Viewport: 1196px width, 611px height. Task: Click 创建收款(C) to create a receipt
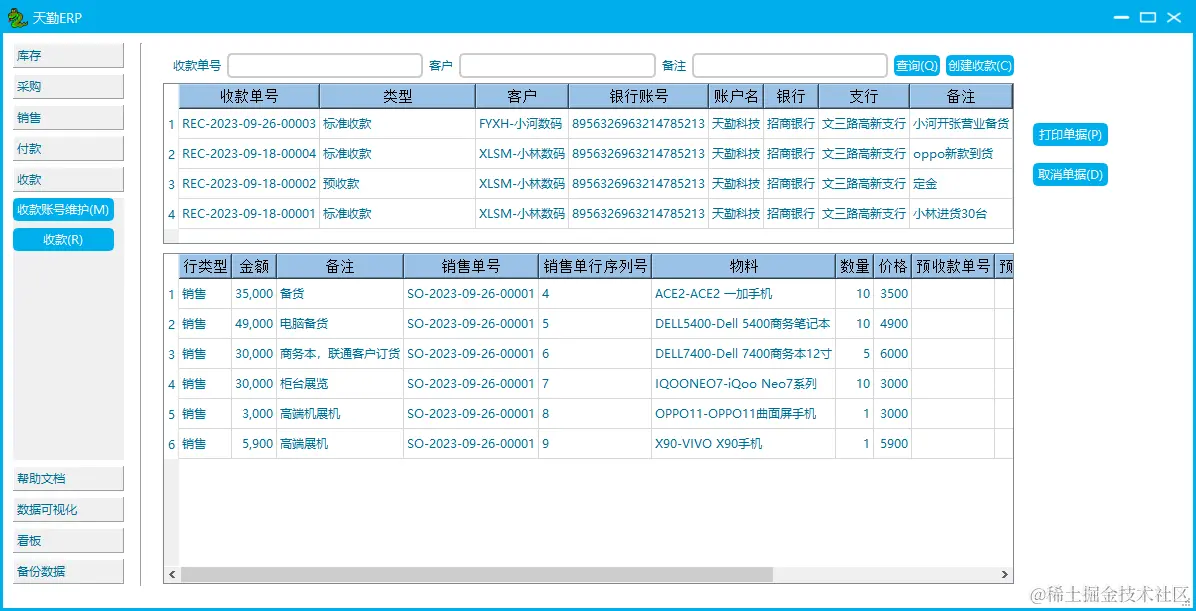979,65
